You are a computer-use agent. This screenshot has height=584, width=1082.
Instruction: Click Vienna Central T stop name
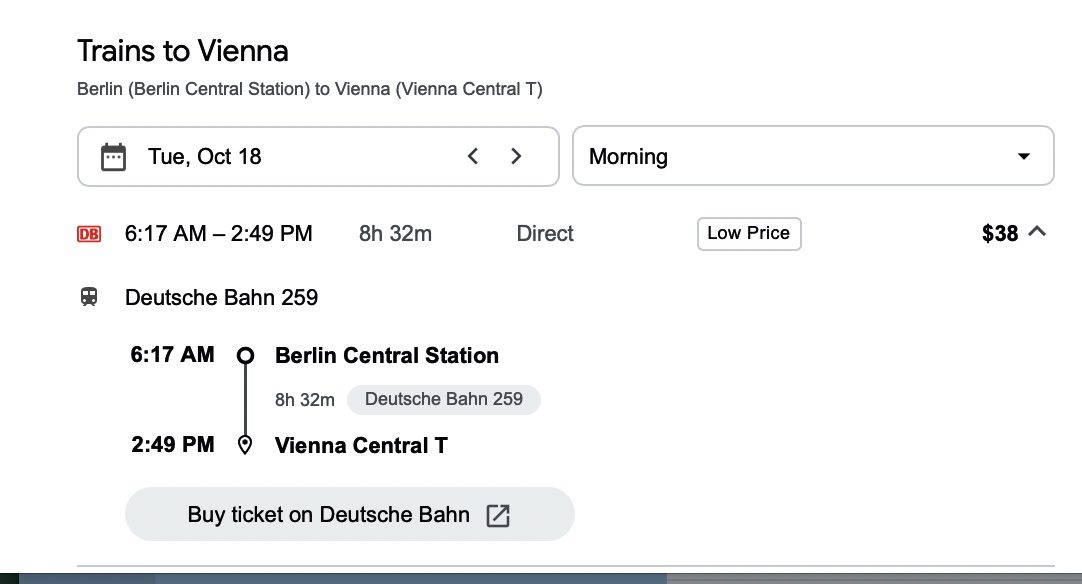[361, 445]
